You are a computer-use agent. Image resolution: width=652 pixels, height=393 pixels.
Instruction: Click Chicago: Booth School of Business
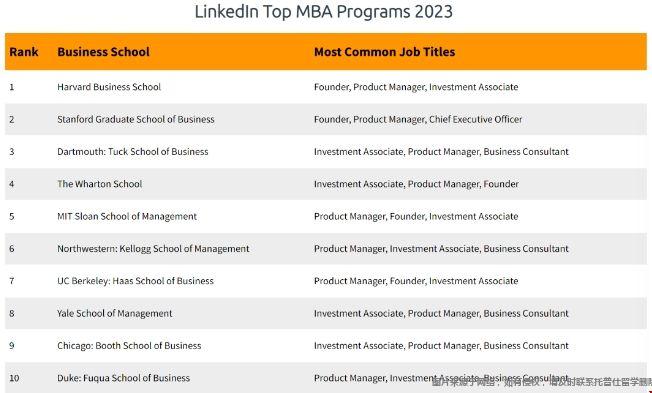point(129,346)
